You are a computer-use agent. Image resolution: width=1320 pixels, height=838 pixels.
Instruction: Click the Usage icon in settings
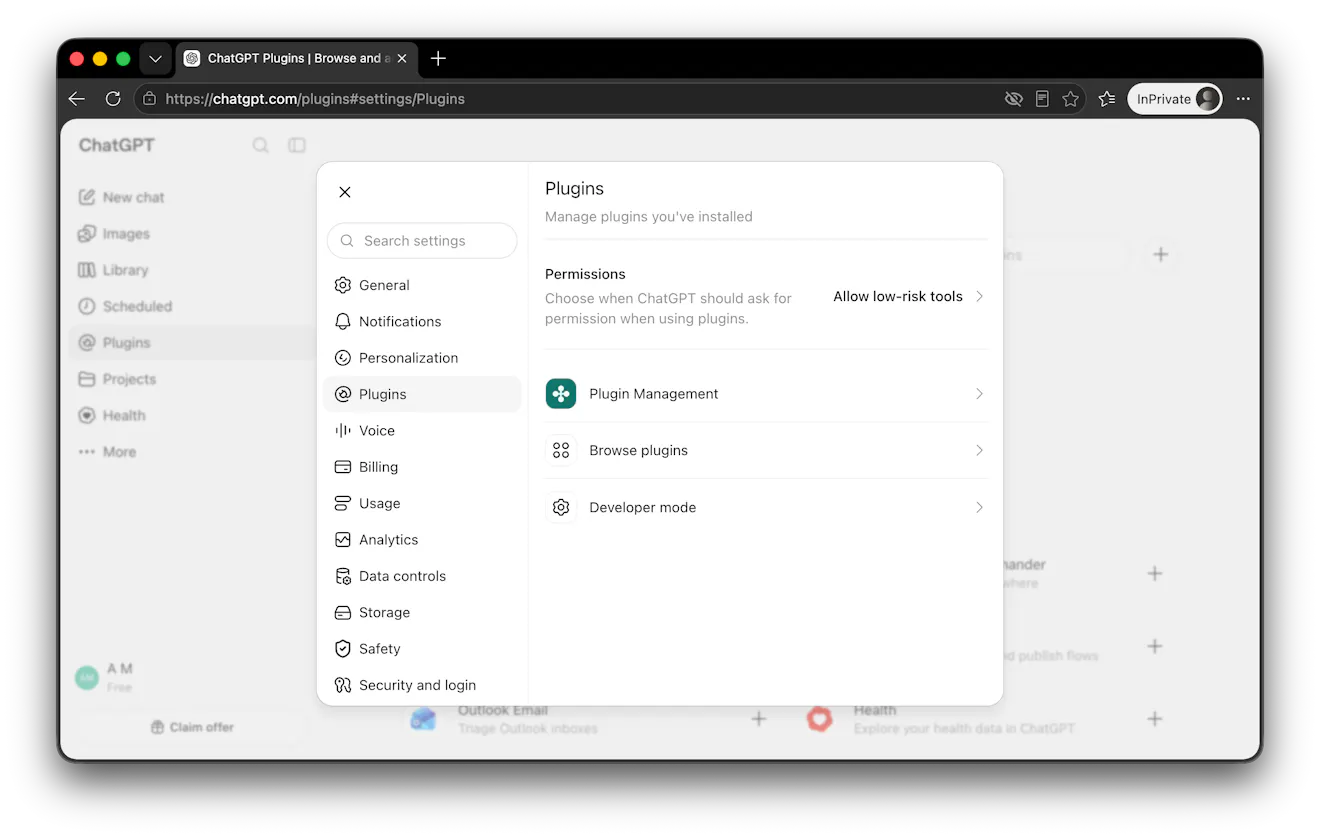click(343, 503)
